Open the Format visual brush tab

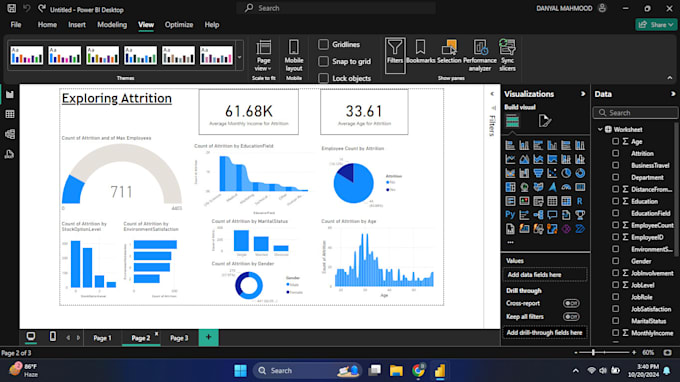(x=544, y=121)
